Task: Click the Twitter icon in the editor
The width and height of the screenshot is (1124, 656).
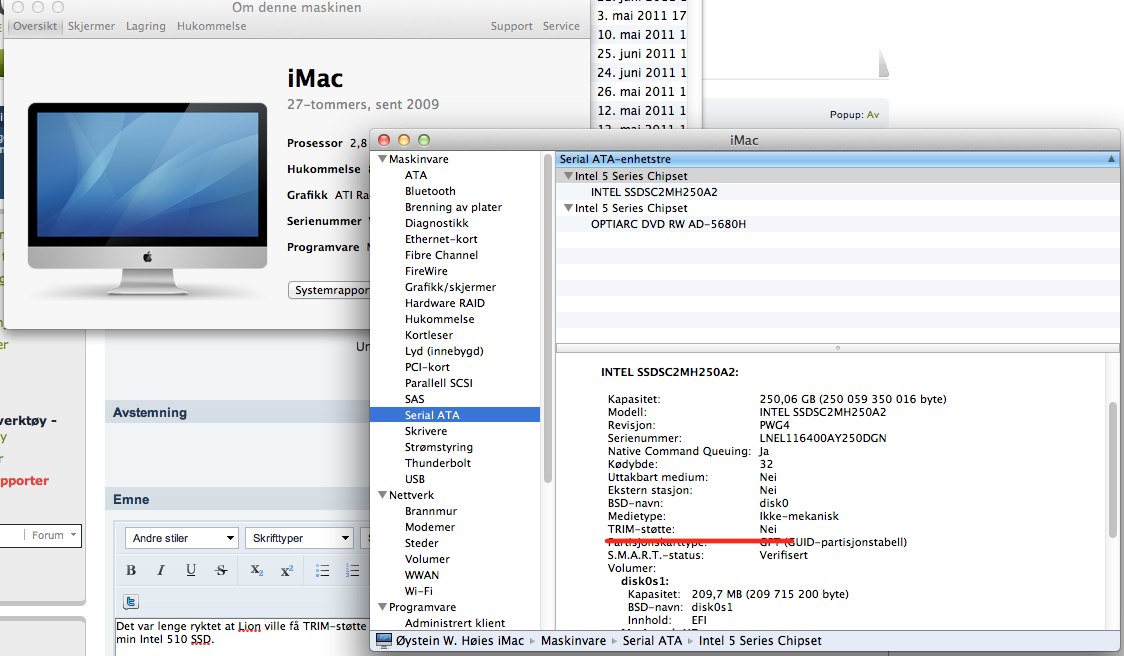Action: point(130,602)
